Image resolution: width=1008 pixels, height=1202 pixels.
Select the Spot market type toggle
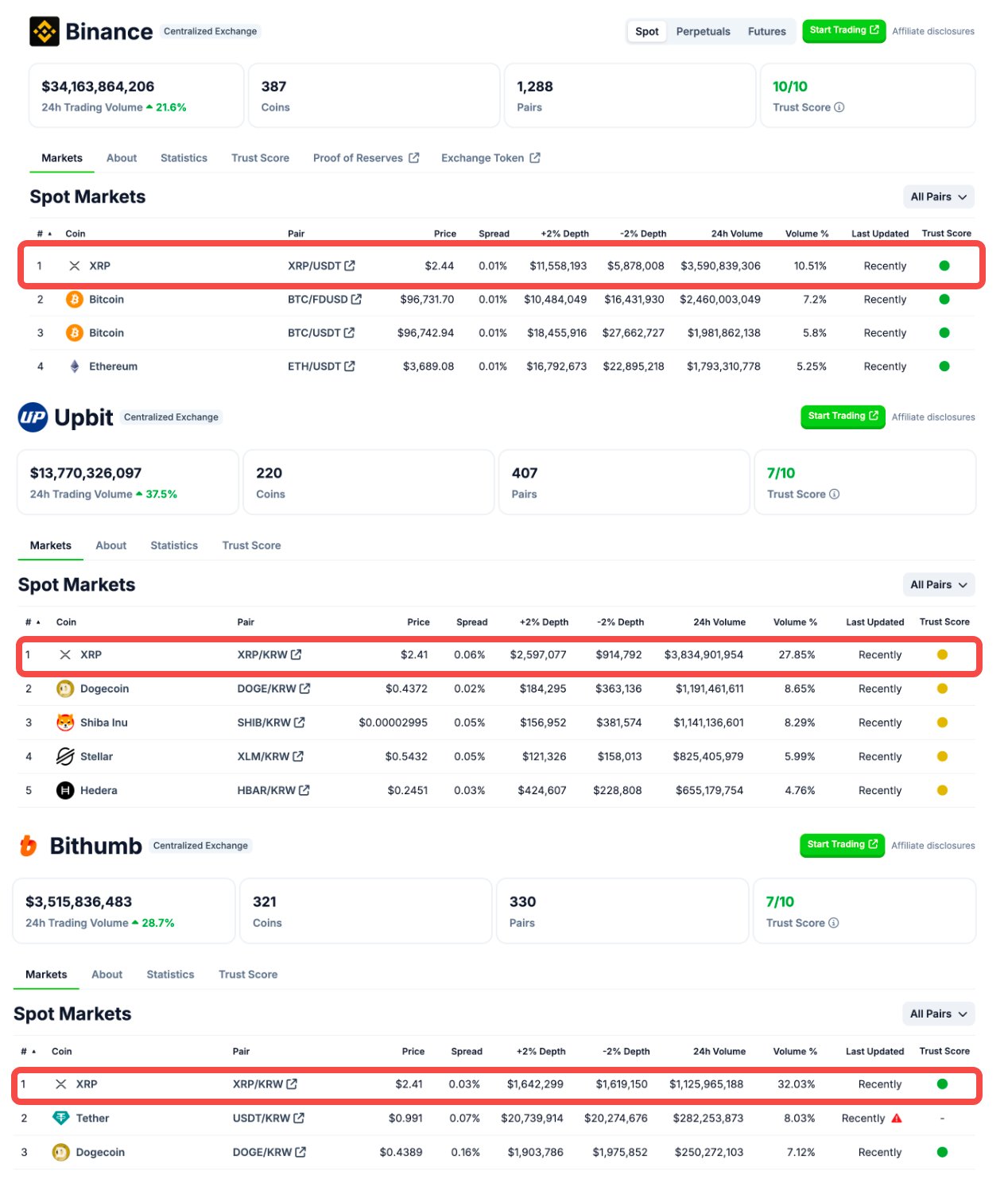(x=647, y=32)
